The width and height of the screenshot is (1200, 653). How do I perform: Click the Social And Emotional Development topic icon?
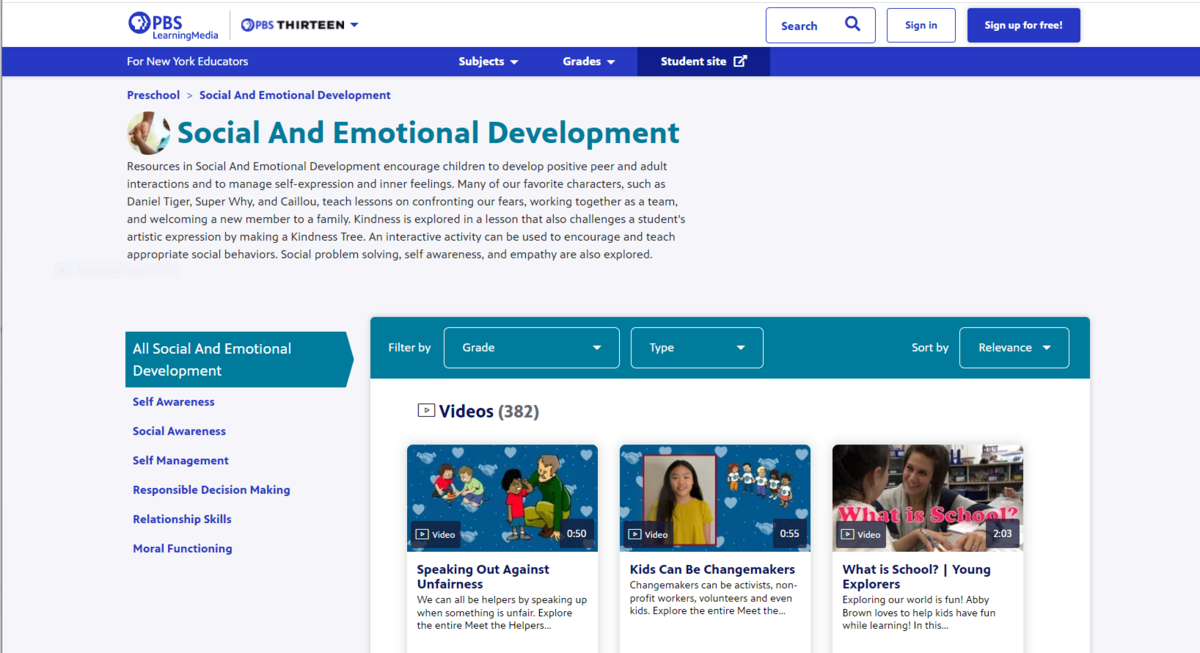click(148, 131)
